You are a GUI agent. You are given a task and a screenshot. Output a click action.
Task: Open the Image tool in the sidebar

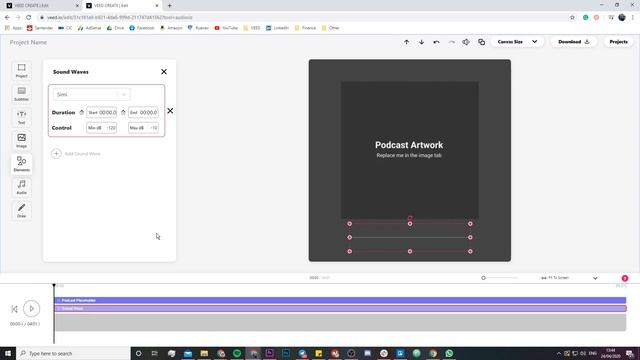(x=22, y=140)
